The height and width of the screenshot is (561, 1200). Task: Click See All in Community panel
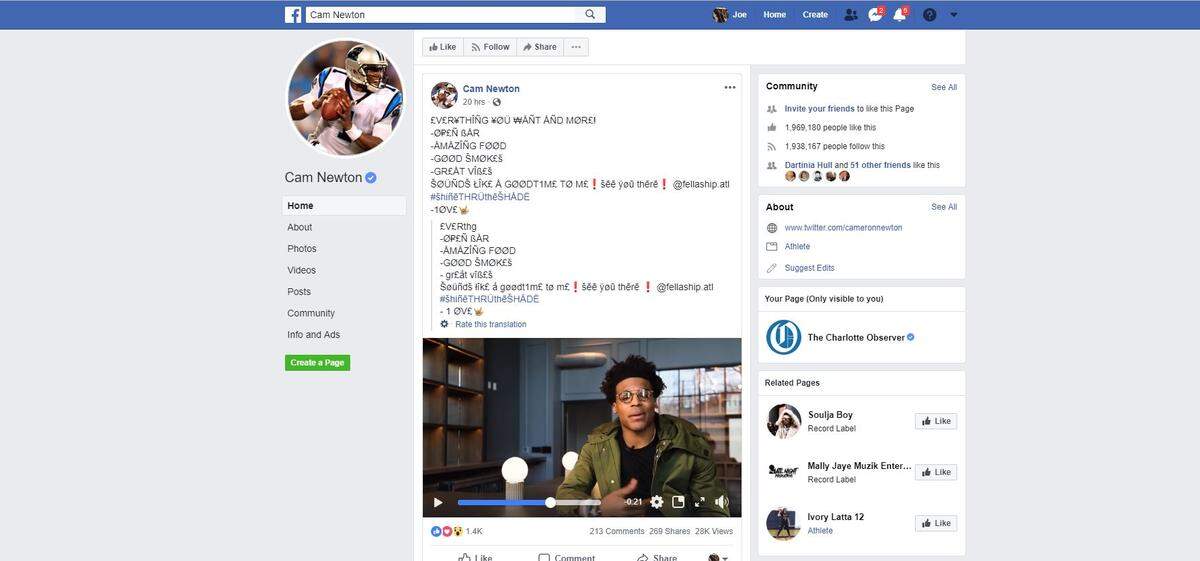pyautogui.click(x=944, y=87)
